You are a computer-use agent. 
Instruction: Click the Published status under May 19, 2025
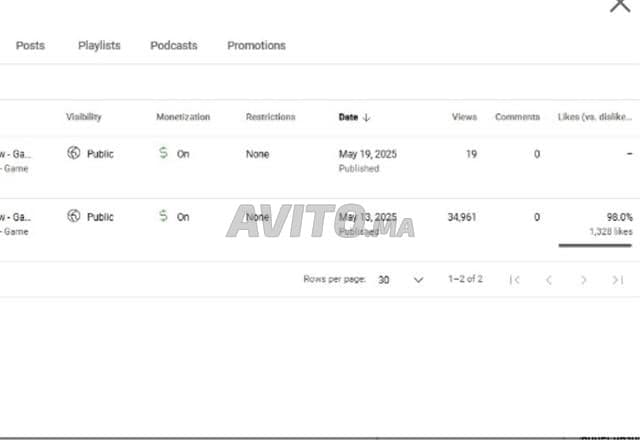(359, 168)
